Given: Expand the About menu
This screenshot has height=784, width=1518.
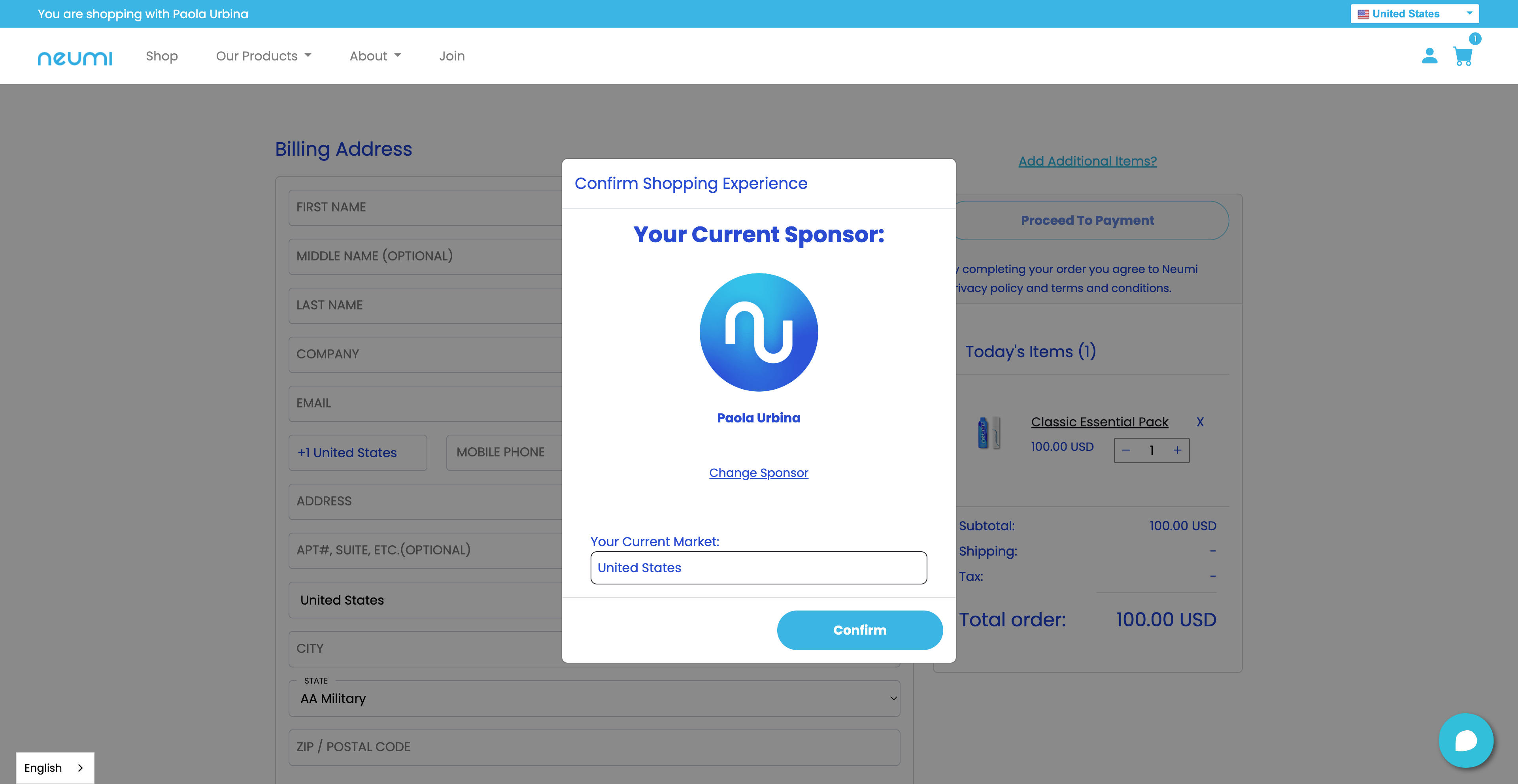Looking at the screenshot, I should (375, 56).
